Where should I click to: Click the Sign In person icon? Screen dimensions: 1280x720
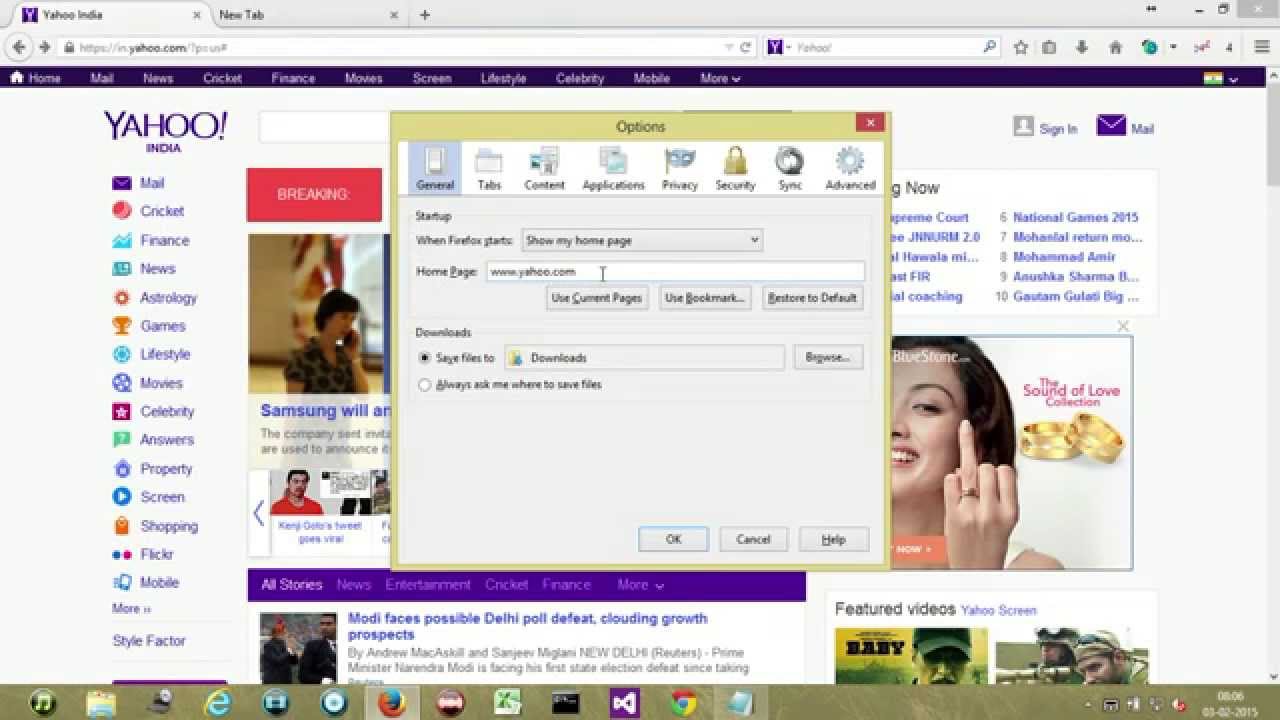coord(1023,126)
